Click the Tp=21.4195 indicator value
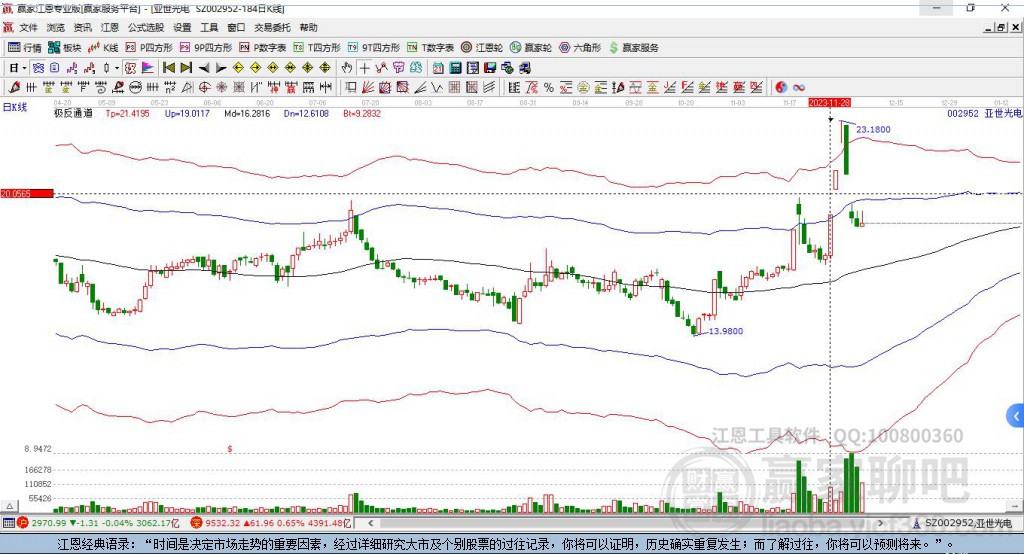The height and width of the screenshot is (554, 1024). 127,114
